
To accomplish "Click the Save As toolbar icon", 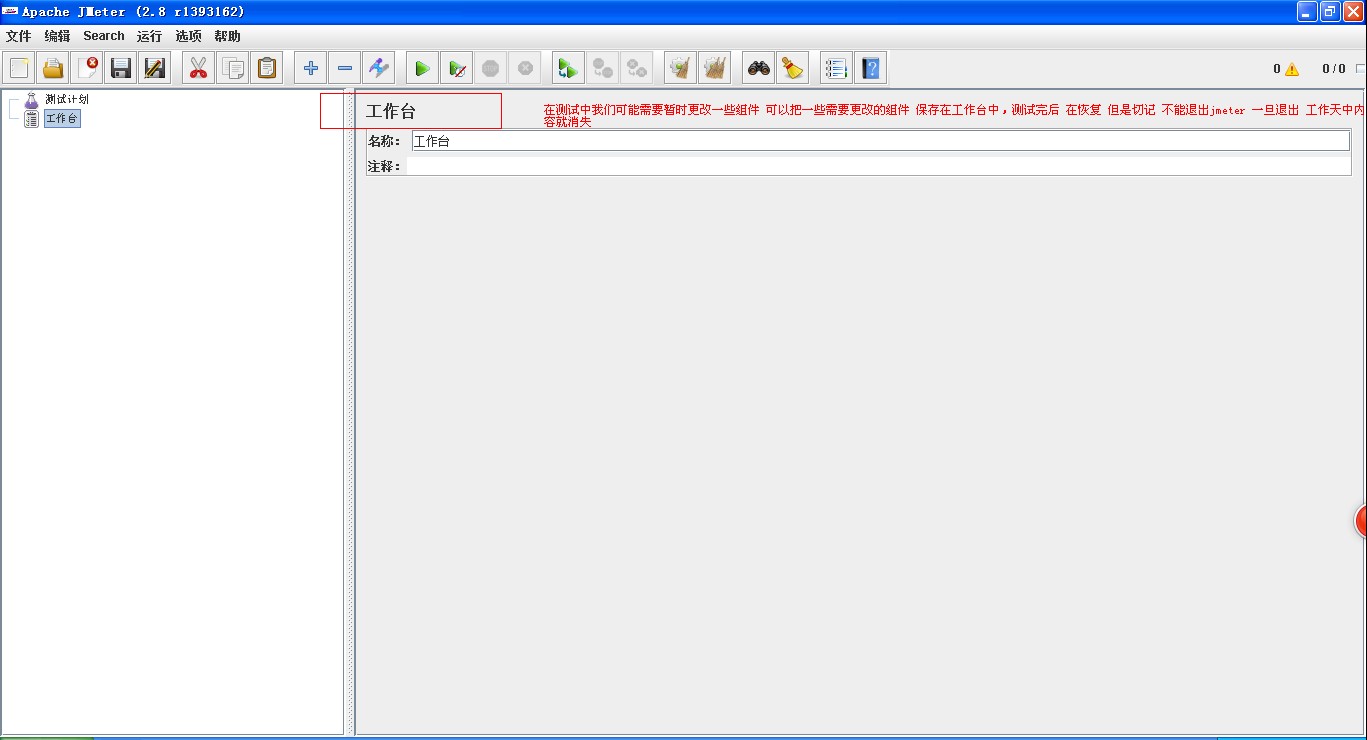I will [x=155, y=68].
